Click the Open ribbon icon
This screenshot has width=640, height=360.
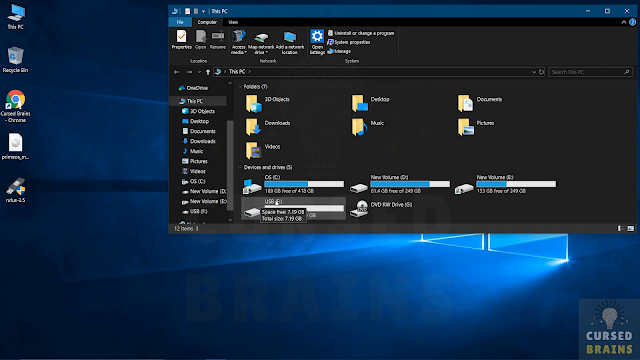click(200, 40)
